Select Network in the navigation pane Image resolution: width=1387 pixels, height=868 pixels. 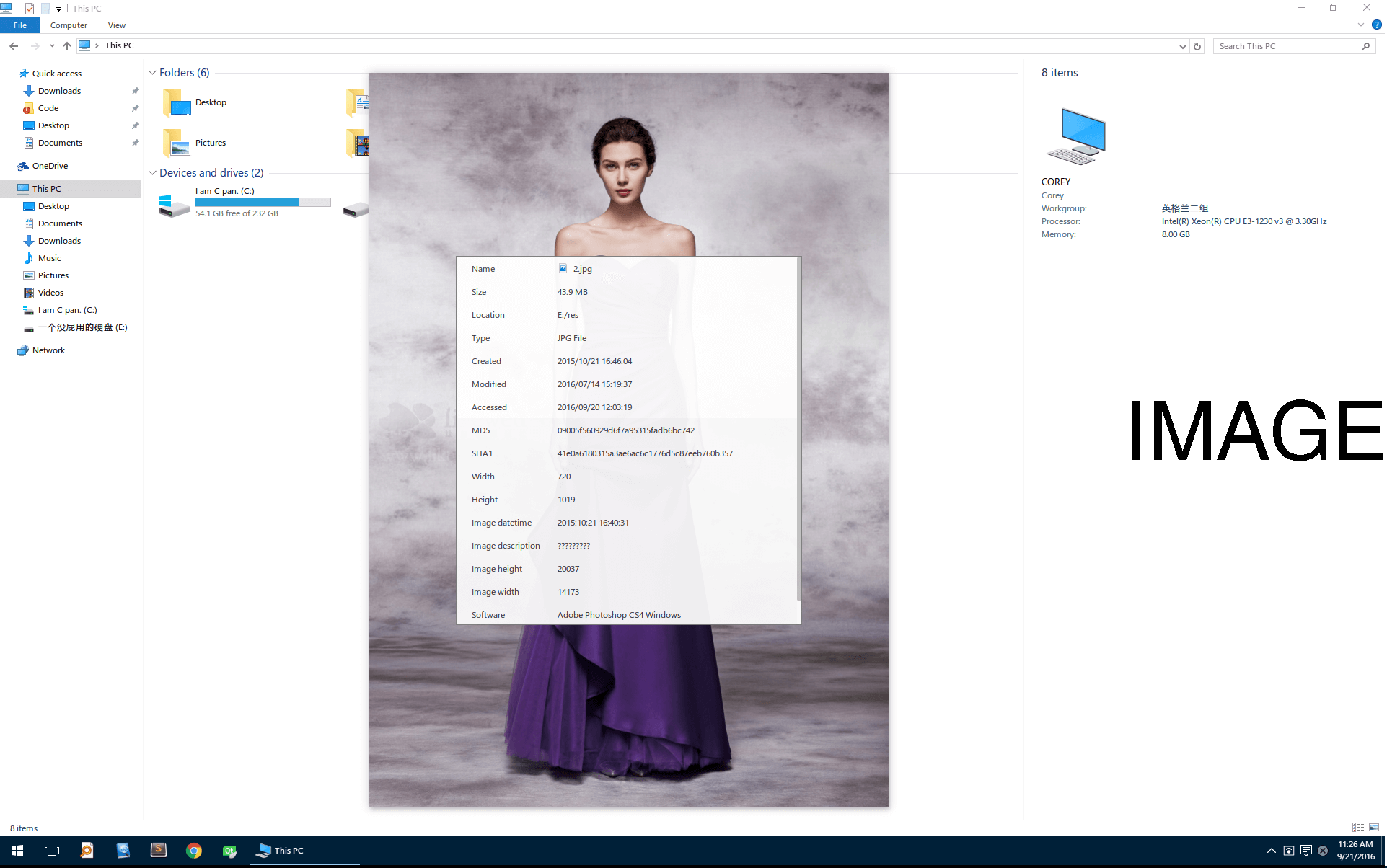48,350
